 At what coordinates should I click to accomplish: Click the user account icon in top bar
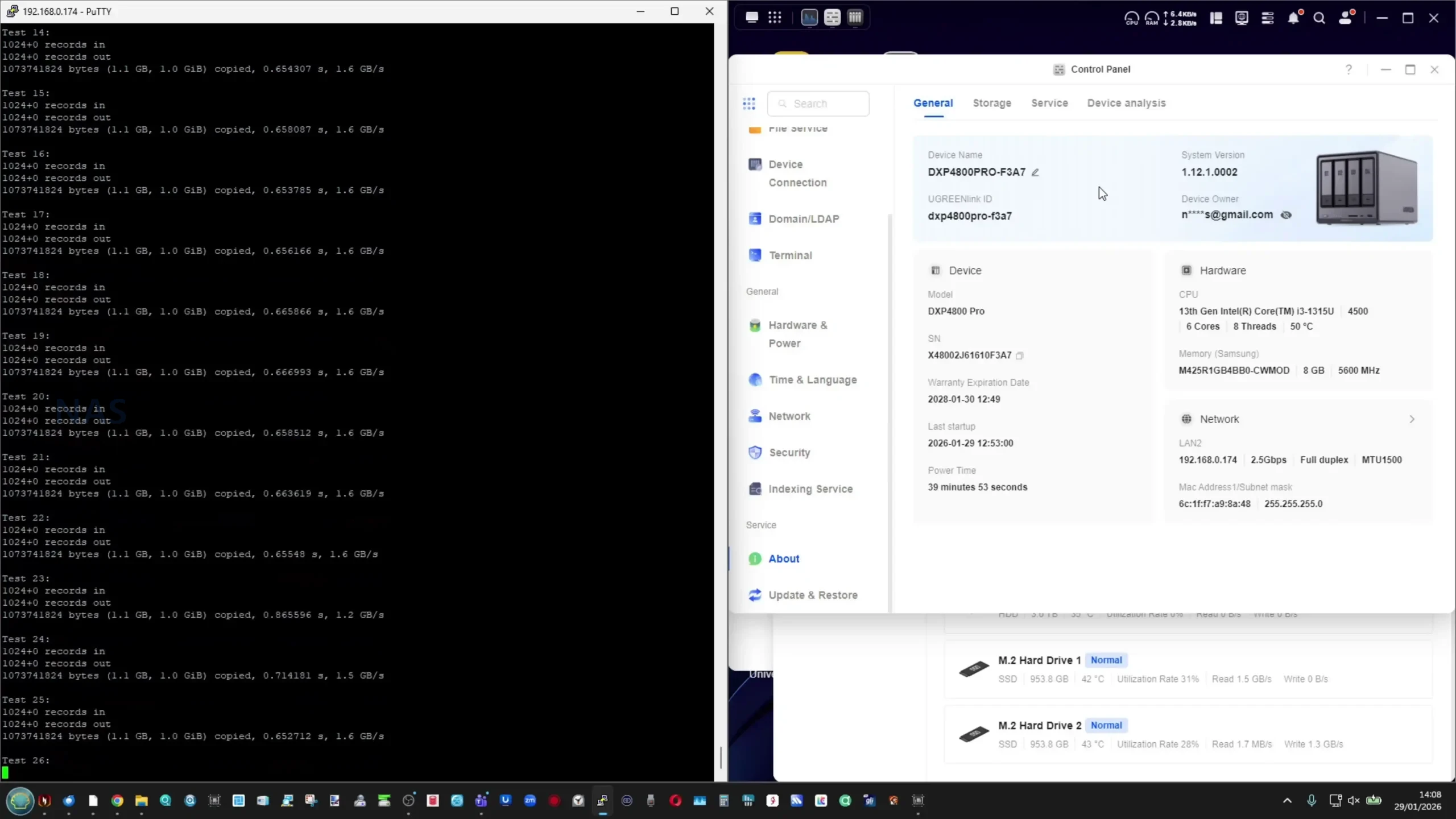(1346, 18)
